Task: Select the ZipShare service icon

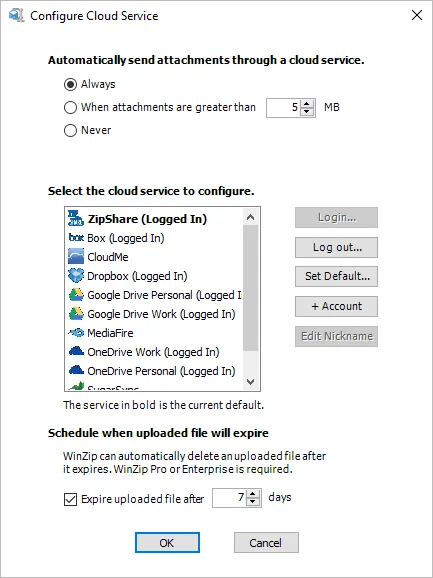Action: (x=76, y=219)
